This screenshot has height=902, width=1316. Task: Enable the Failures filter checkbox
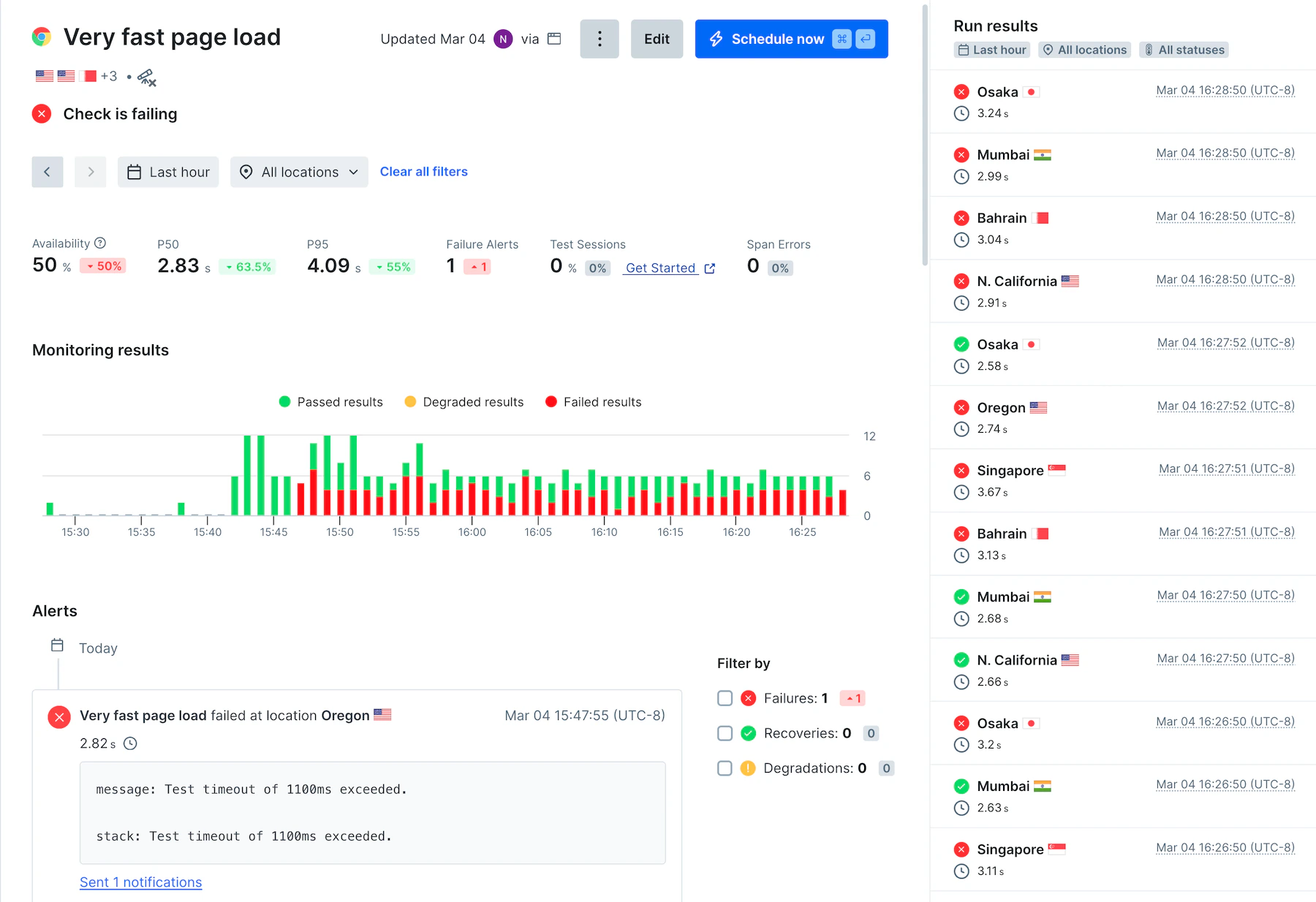click(725, 698)
